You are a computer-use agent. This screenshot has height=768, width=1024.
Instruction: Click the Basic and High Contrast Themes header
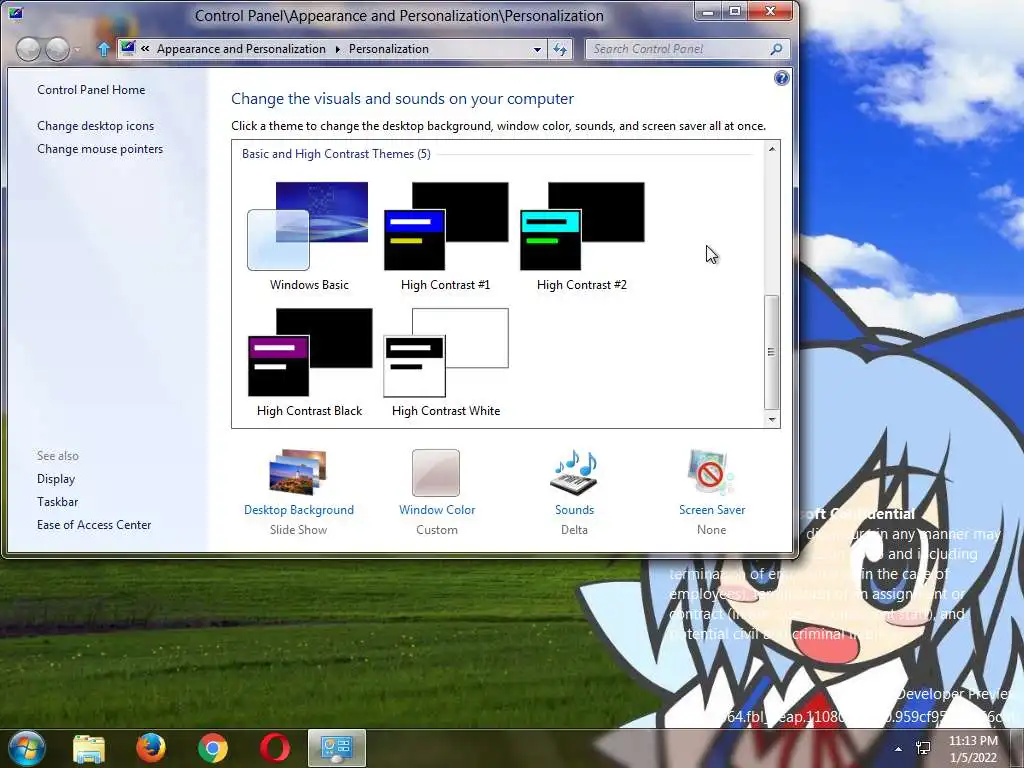pos(336,154)
